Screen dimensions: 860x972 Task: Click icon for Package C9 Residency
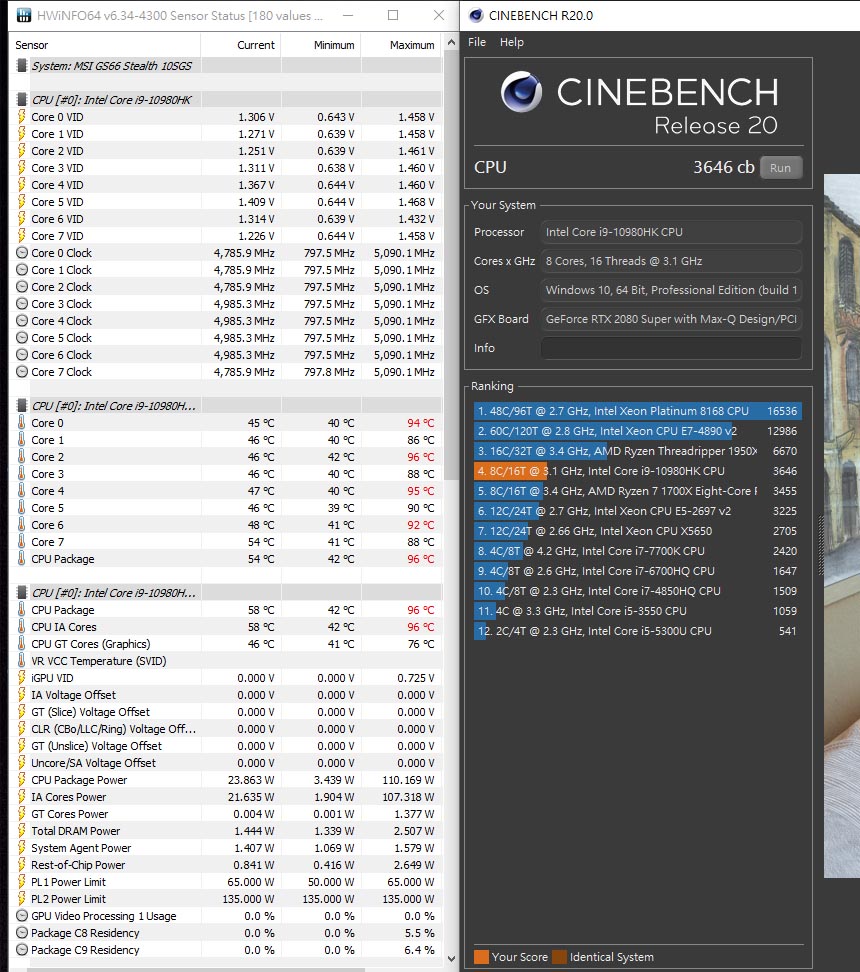pyautogui.click(x=22, y=950)
